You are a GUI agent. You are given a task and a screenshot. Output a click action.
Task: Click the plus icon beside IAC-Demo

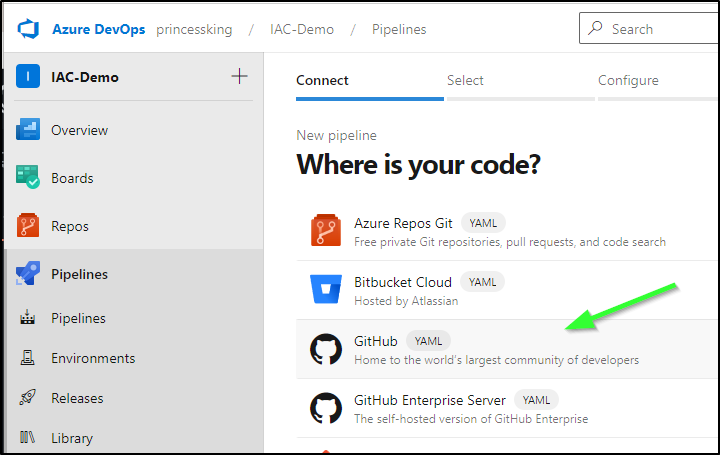coord(239,76)
